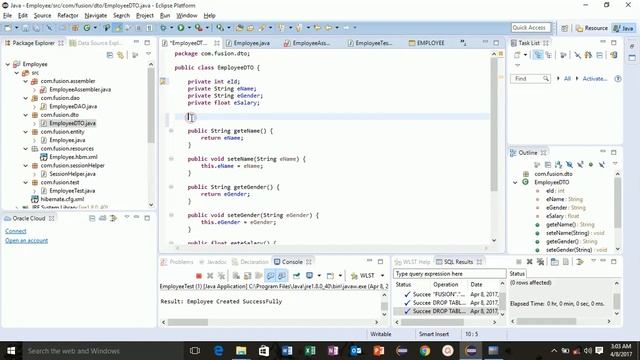
Task: Toggle Show Console on Standard Out change
Action: (x=270, y=276)
